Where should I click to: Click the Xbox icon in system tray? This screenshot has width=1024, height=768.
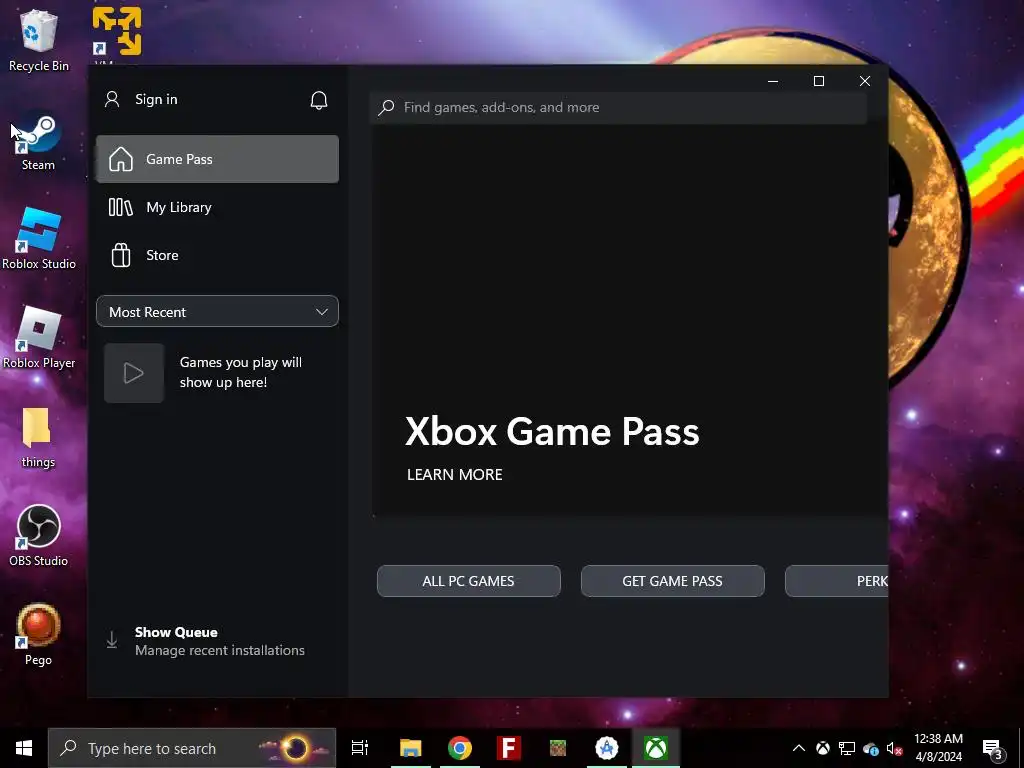(x=823, y=748)
